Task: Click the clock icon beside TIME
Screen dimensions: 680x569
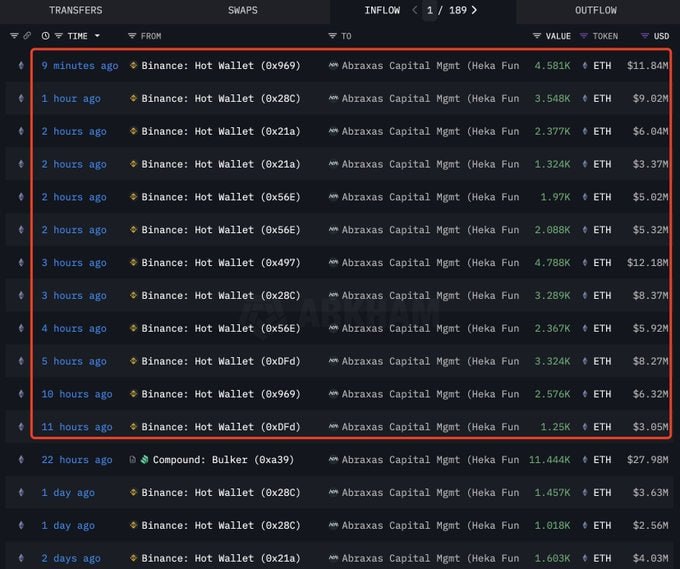Action: [x=46, y=36]
